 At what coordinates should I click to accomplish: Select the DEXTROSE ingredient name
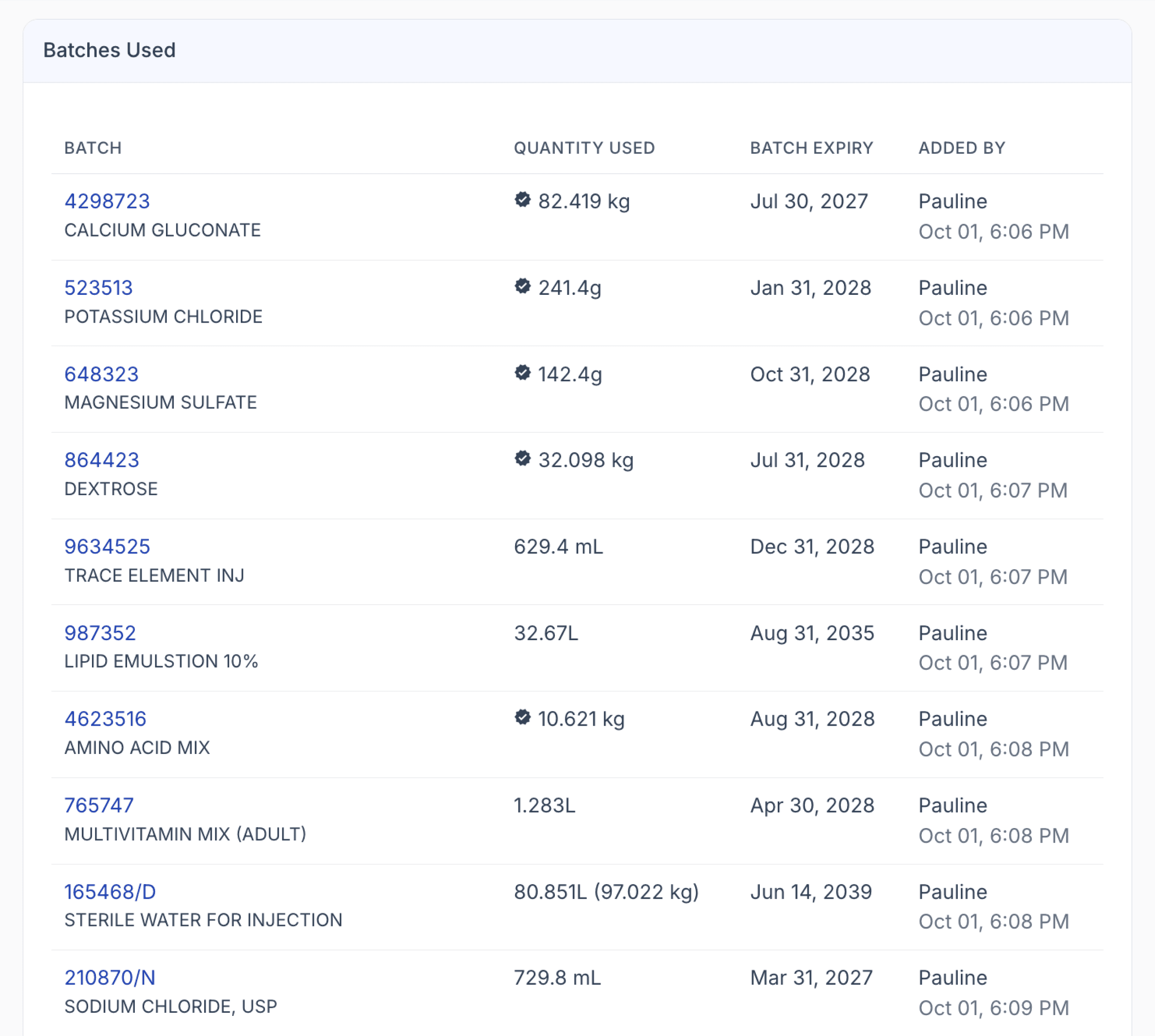(111, 489)
